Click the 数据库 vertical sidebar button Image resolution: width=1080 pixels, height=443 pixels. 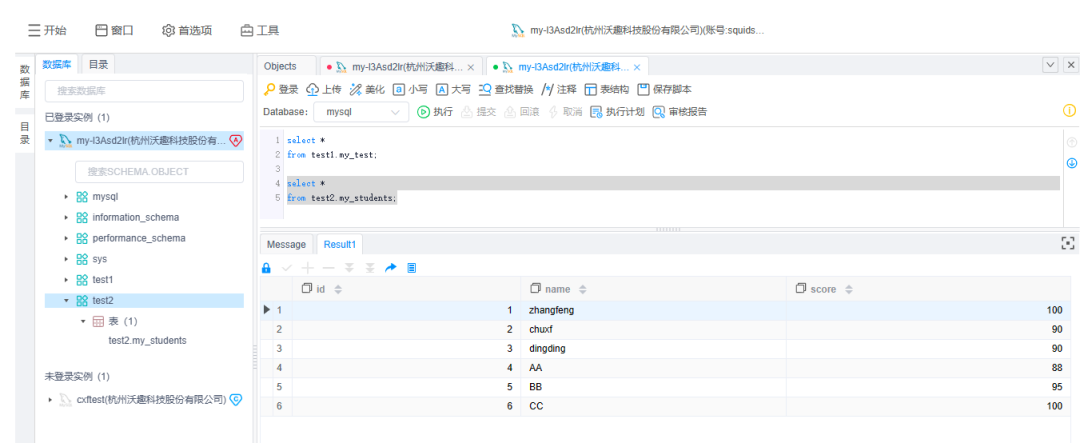pyautogui.click(x=24, y=81)
